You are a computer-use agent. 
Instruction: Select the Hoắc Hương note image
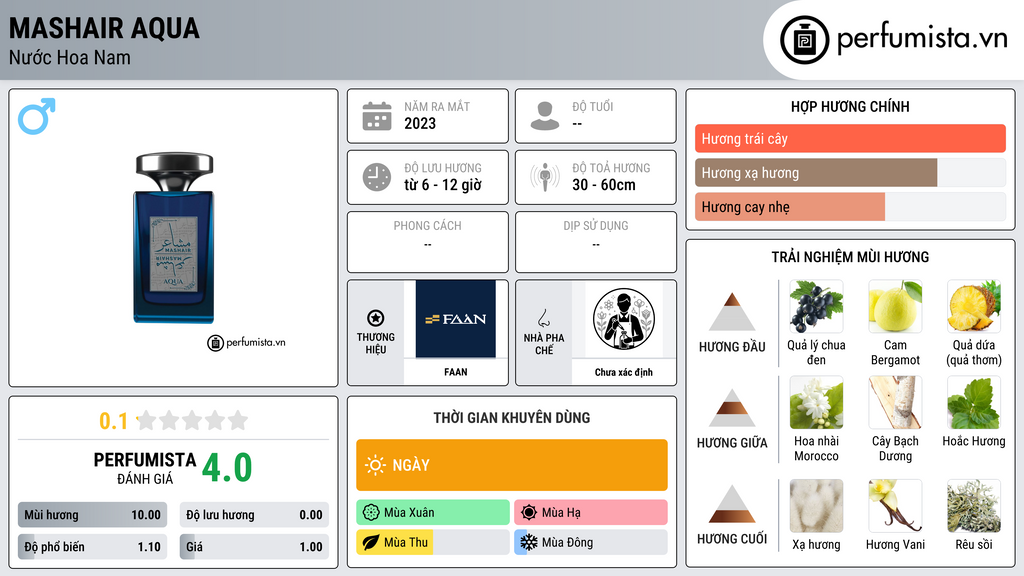974,402
